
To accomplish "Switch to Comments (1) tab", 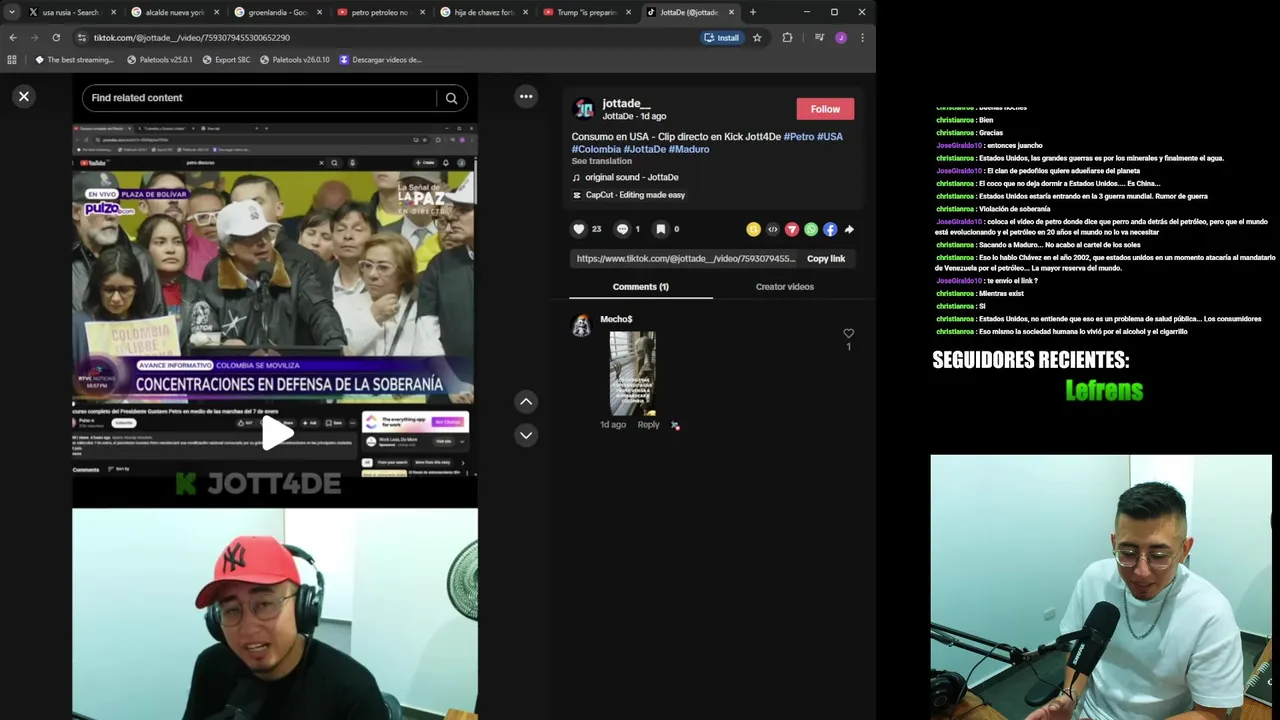I will [x=641, y=287].
